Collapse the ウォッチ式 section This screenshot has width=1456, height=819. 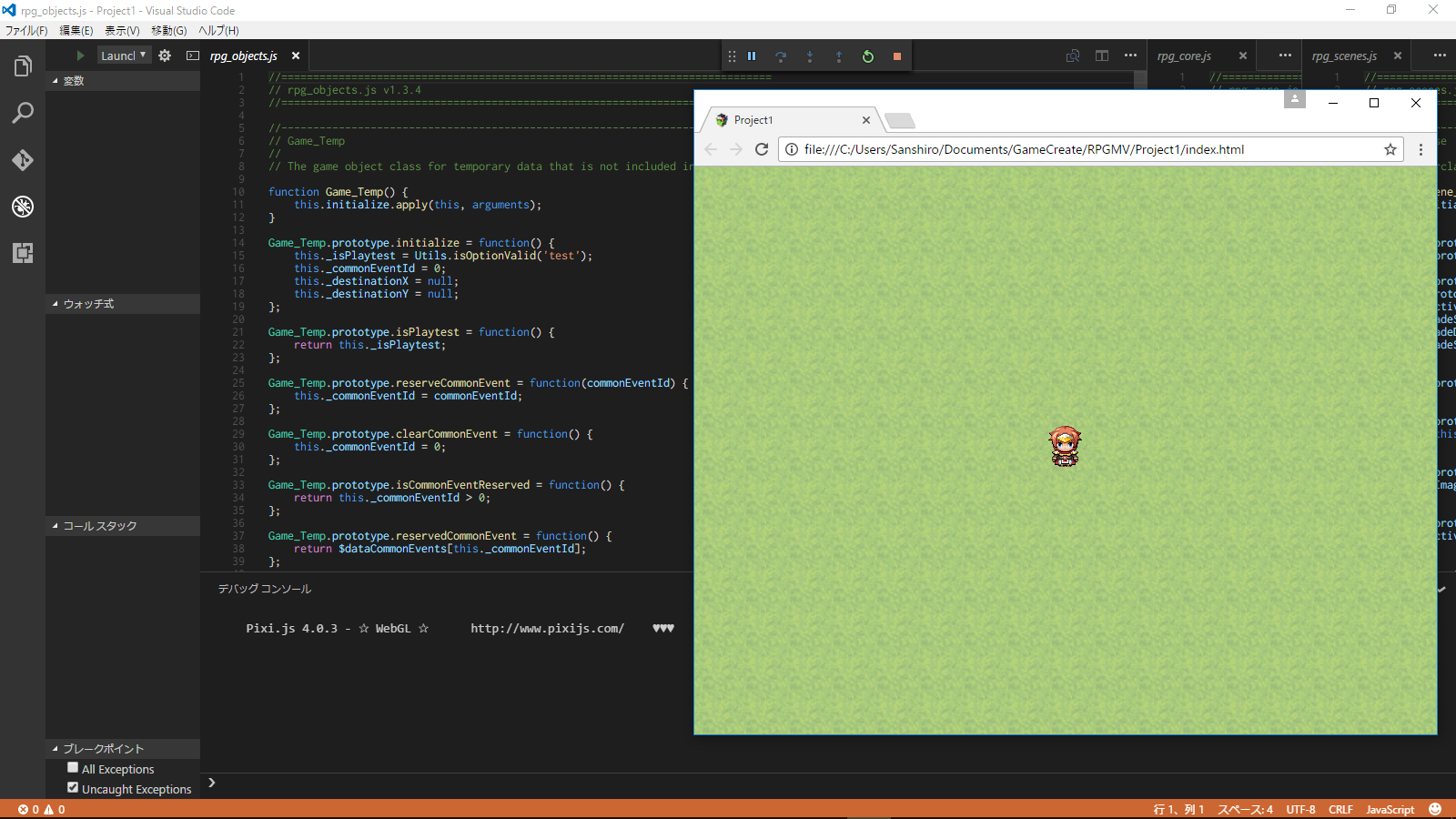[123, 304]
